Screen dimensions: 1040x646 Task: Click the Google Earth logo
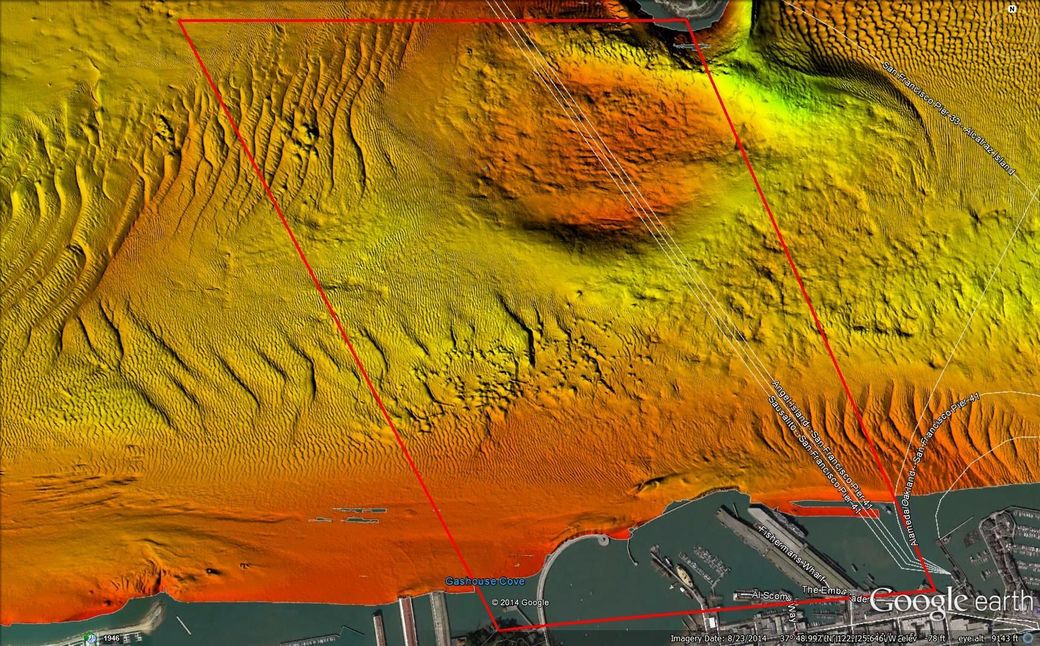coord(950,601)
